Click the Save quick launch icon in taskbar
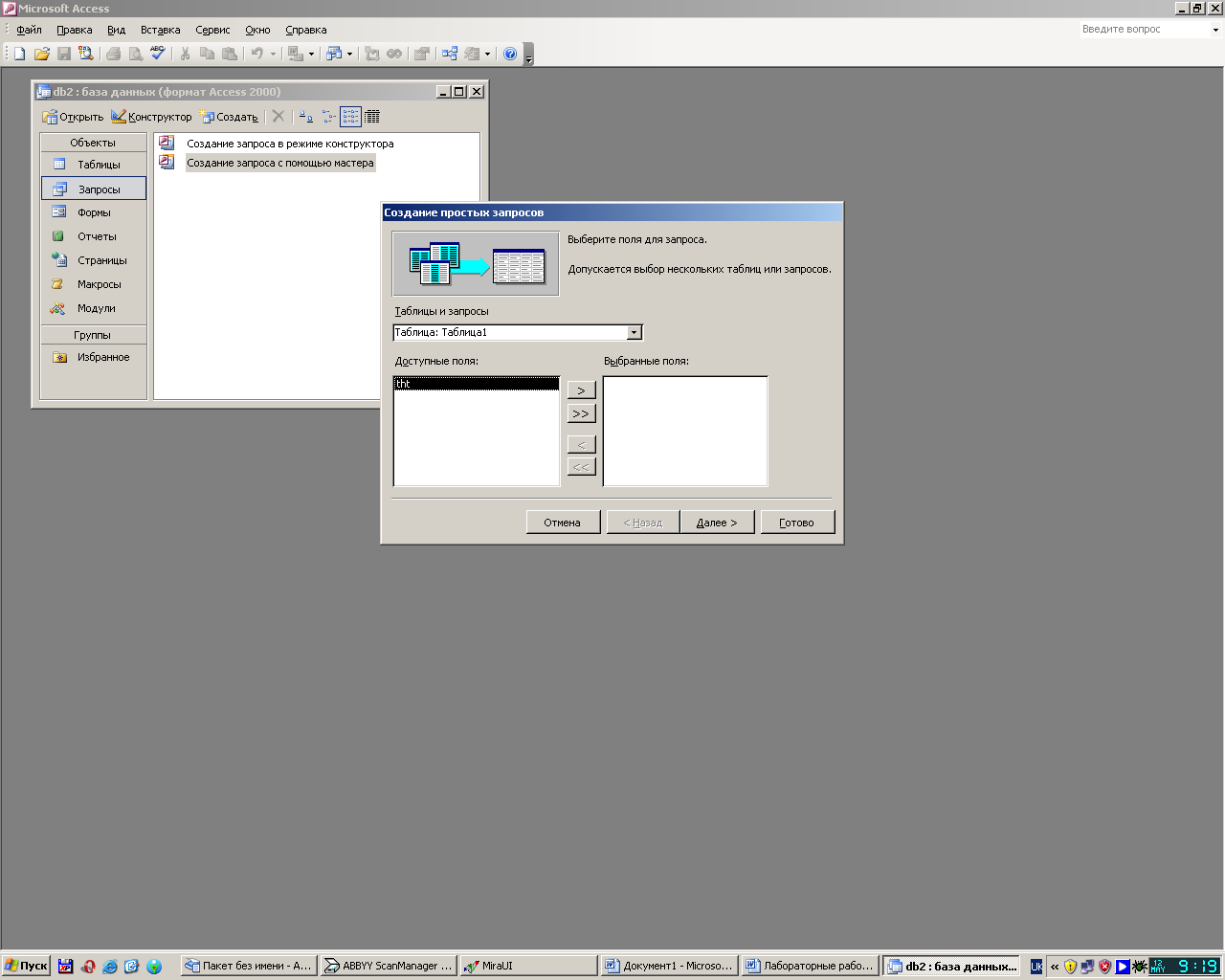1225x980 pixels. click(x=65, y=967)
